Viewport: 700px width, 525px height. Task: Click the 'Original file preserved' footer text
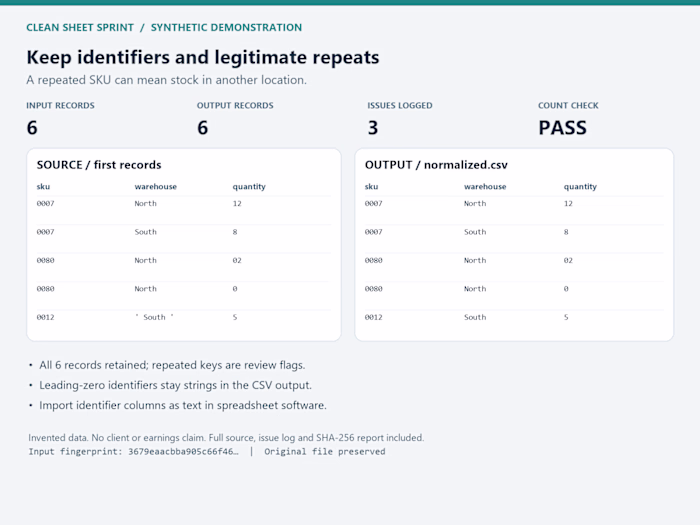click(325, 452)
